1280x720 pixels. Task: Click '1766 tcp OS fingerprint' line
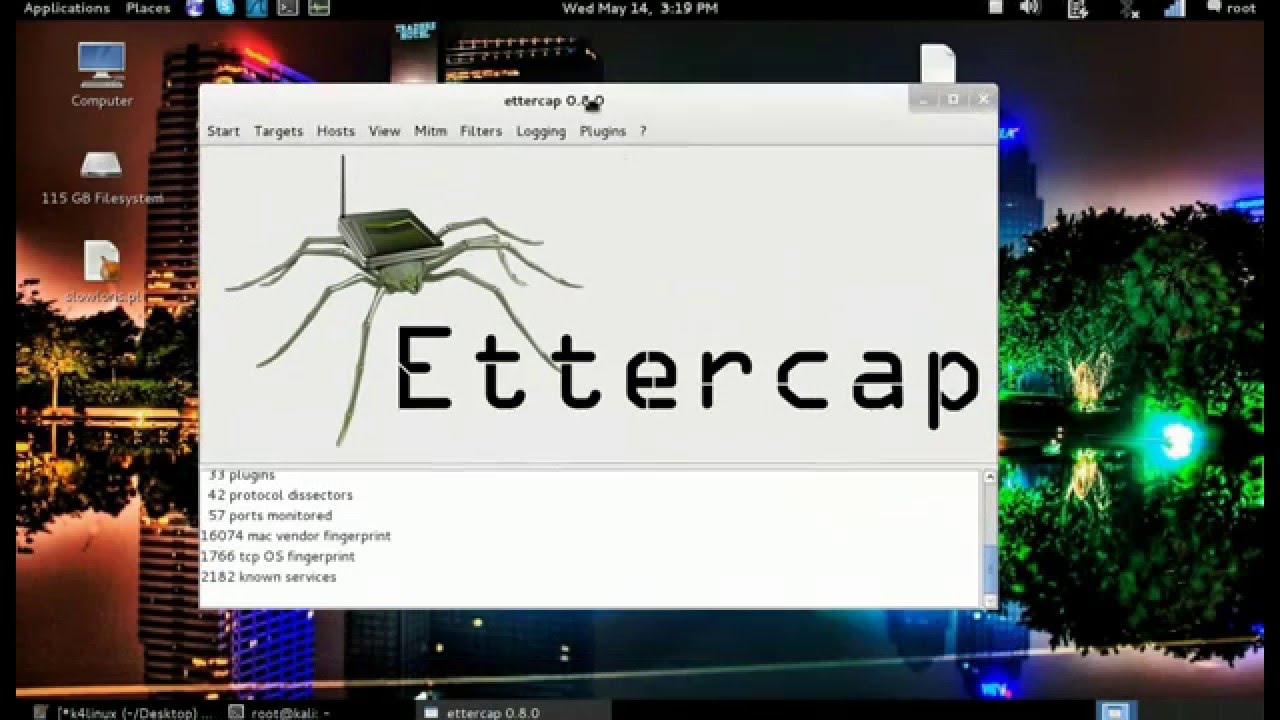pos(277,556)
